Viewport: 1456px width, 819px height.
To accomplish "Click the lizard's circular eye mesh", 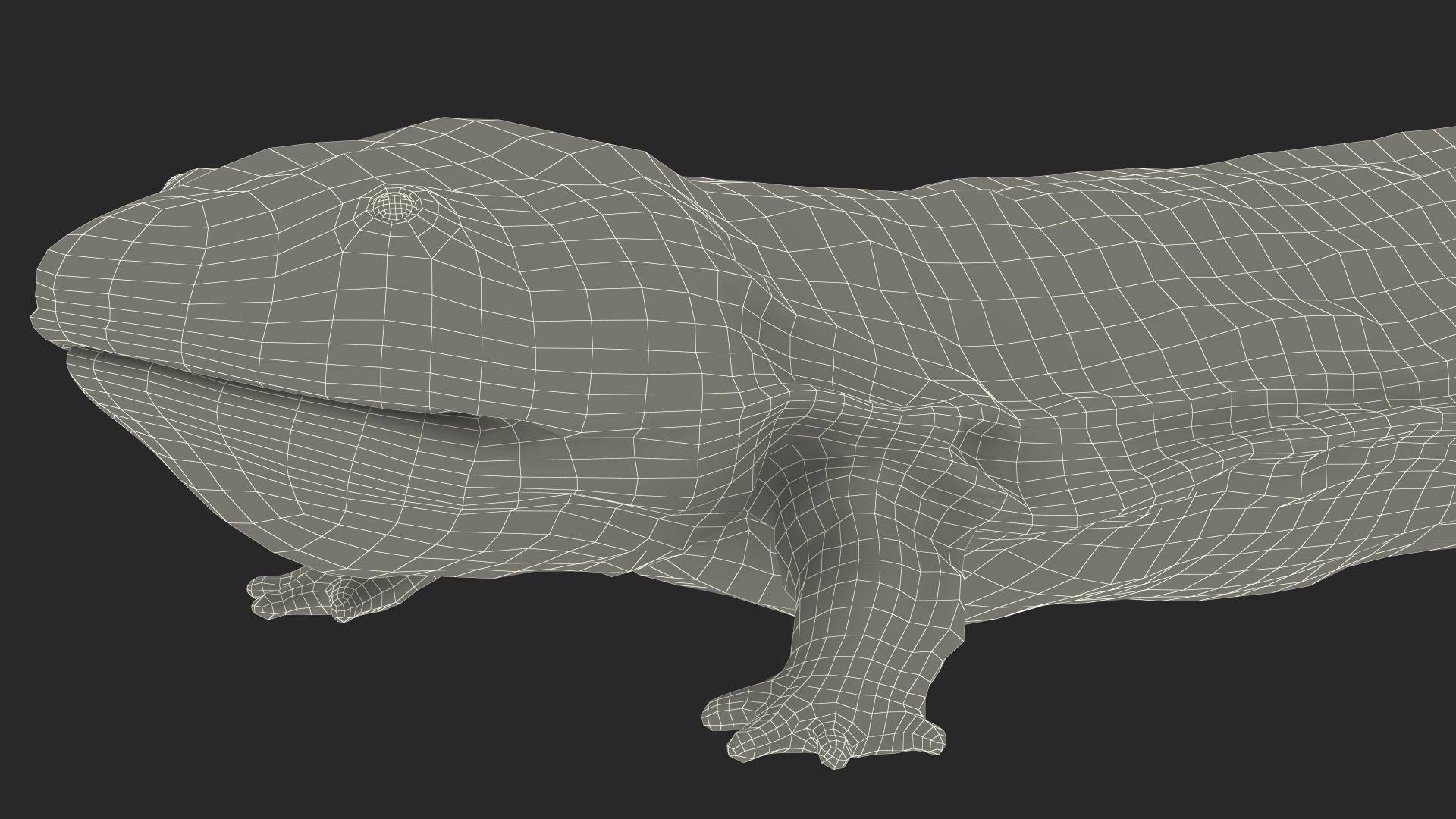I will pos(396,203).
